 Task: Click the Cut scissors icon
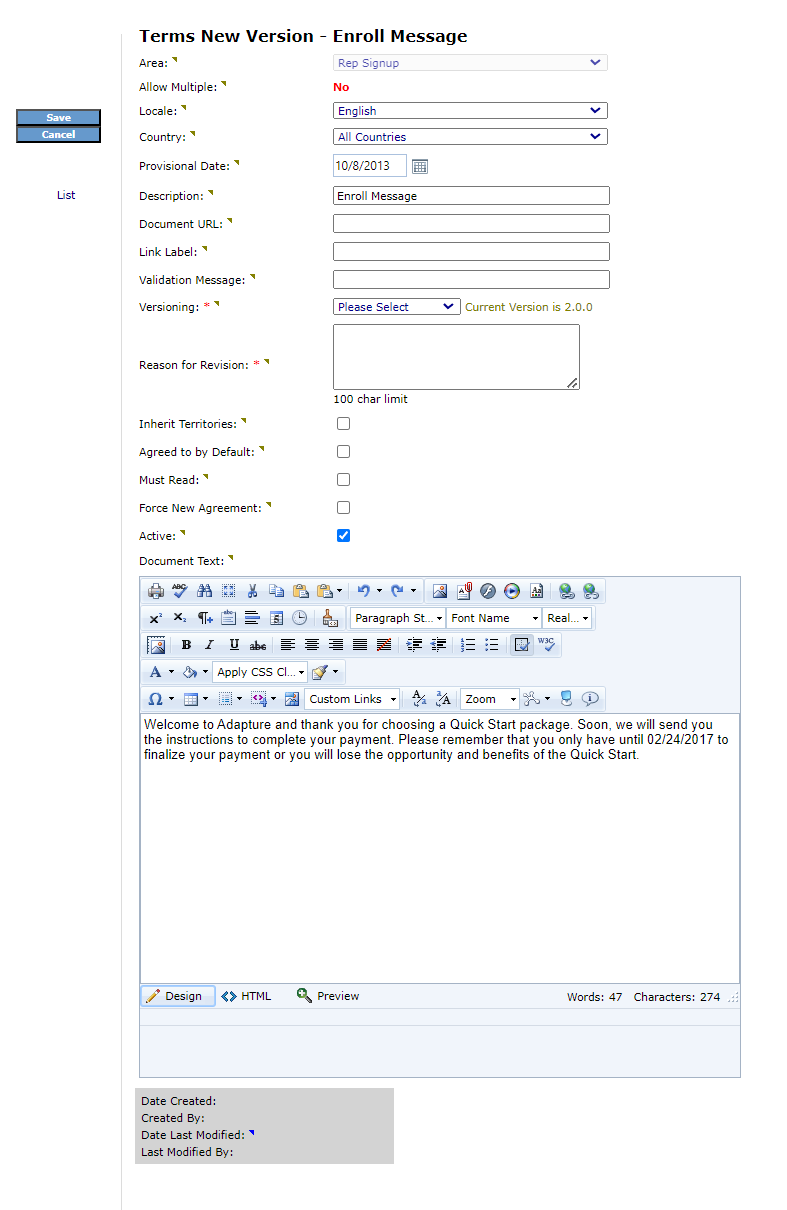(253, 591)
